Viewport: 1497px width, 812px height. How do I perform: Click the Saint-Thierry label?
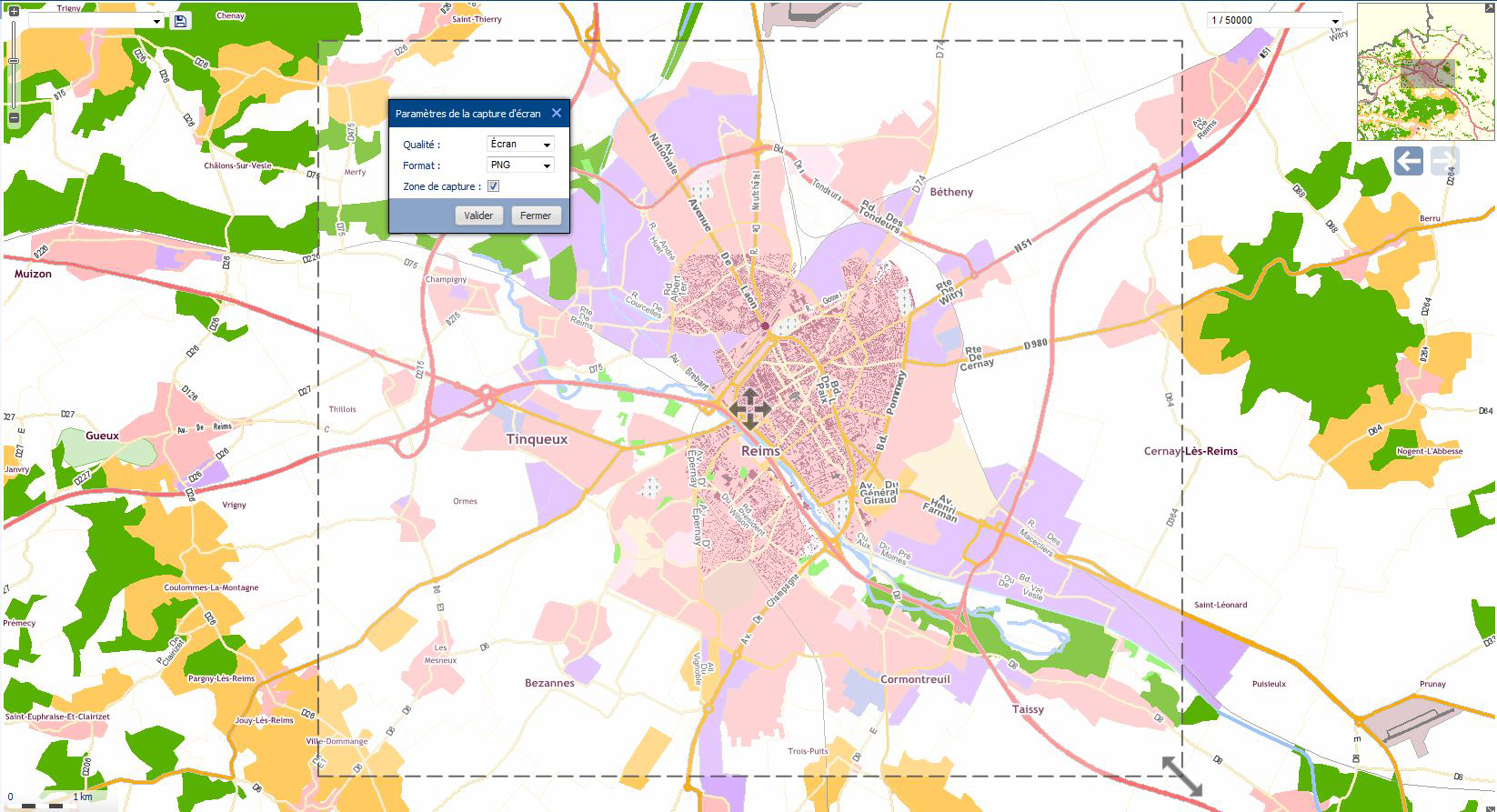(x=477, y=19)
